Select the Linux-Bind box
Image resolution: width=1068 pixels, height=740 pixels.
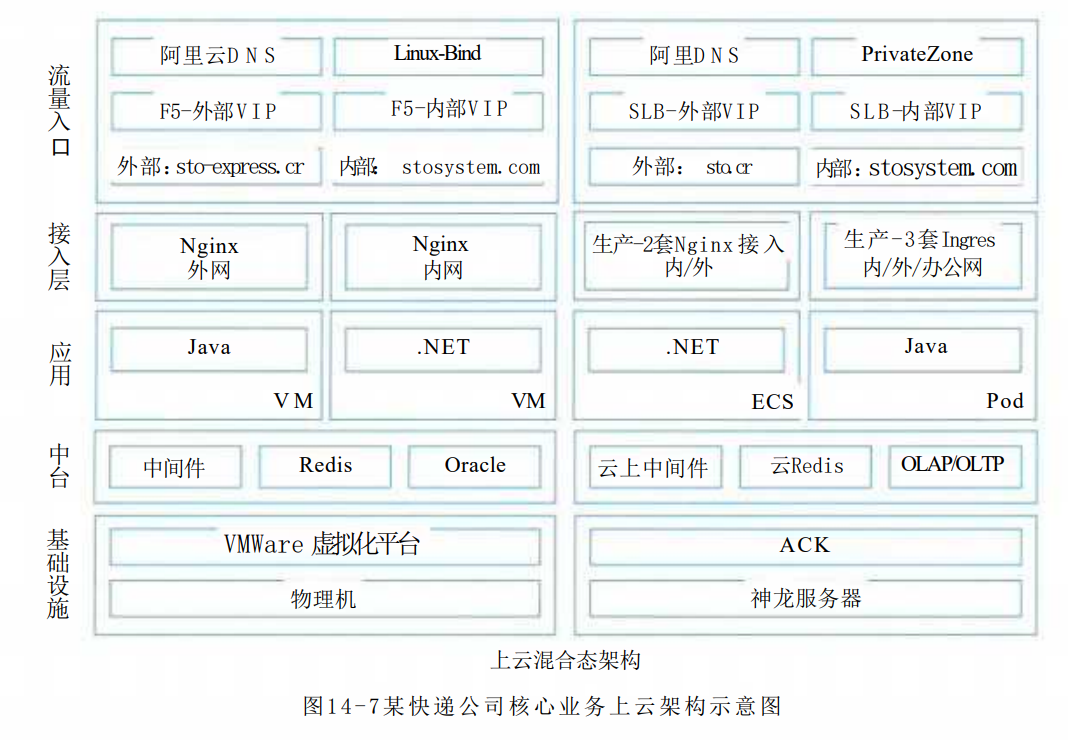[439, 55]
